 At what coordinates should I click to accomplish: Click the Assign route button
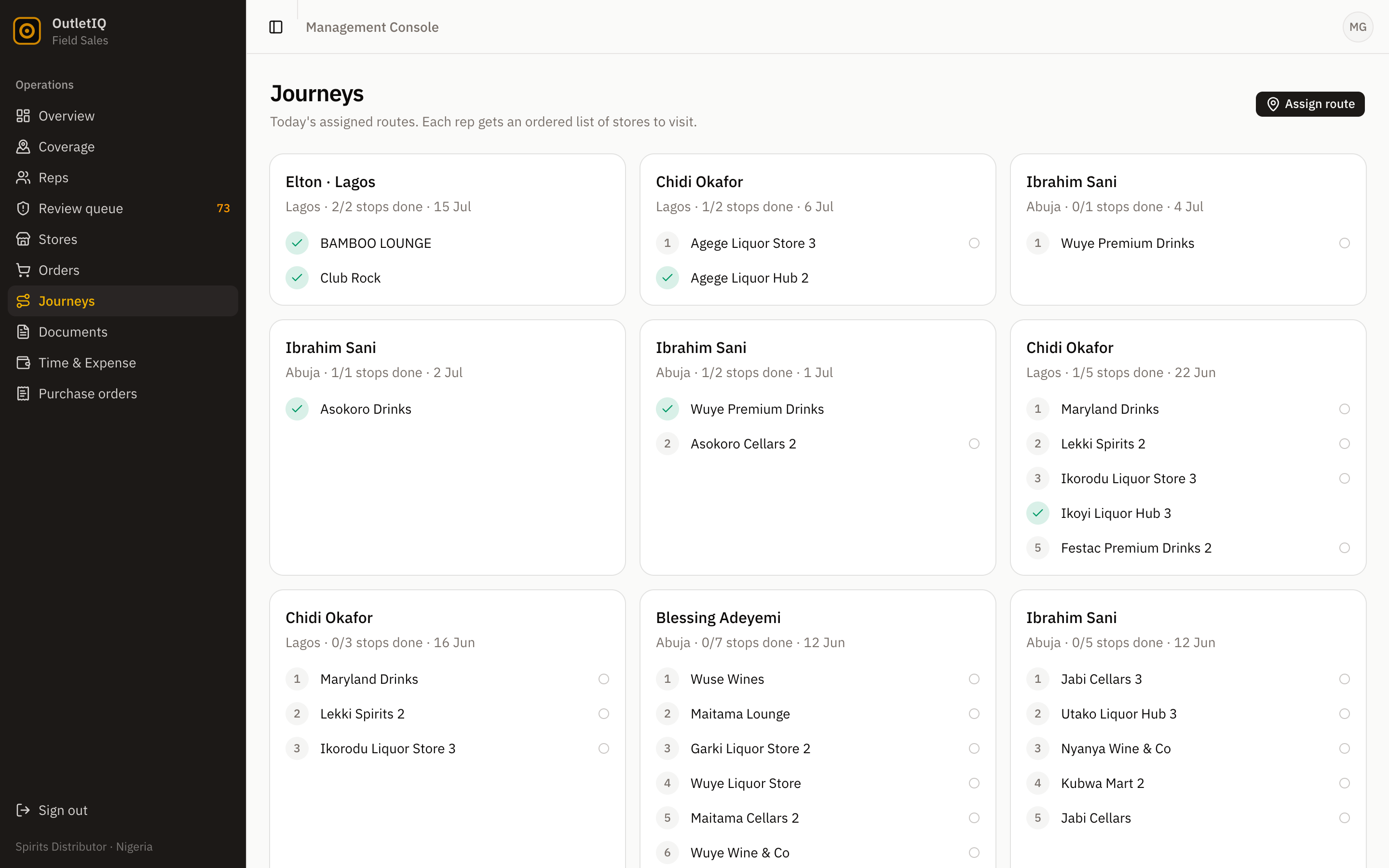tap(1310, 104)
